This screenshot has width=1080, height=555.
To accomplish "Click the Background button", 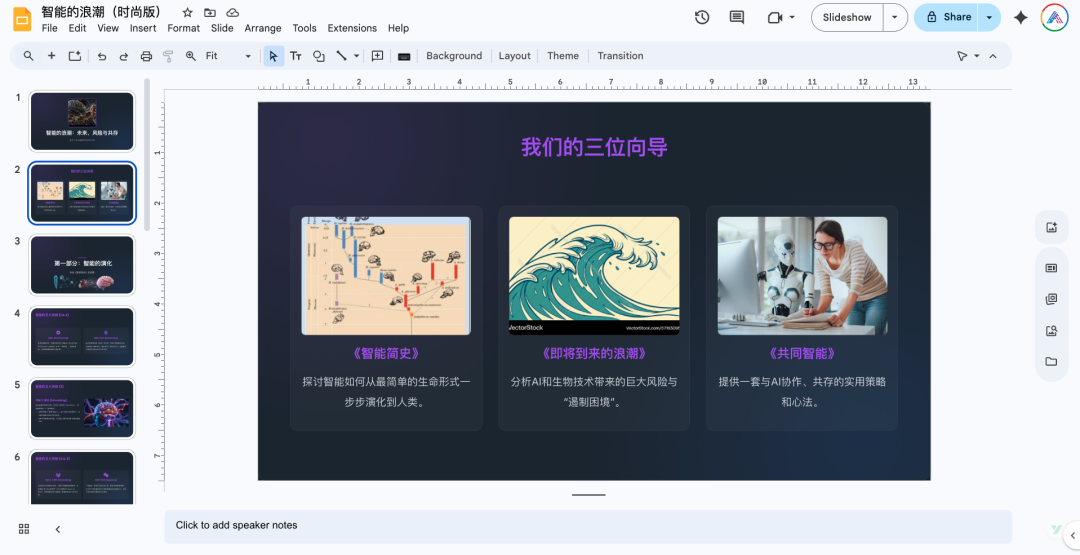I will 454,56.
